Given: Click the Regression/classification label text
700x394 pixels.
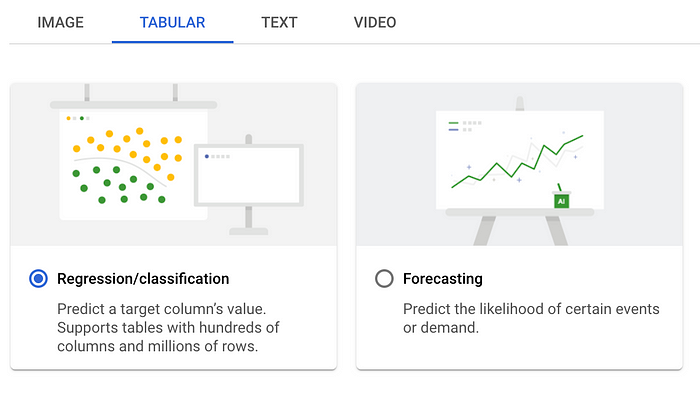Looking at the screenshot, I should pos(143,279).
